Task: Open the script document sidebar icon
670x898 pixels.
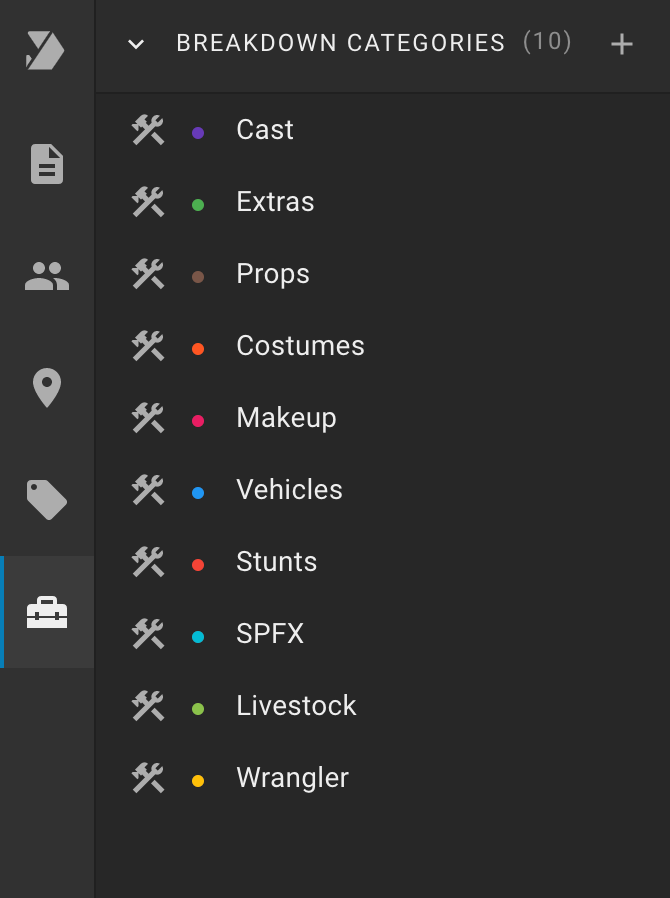Action: pos(47,164)
